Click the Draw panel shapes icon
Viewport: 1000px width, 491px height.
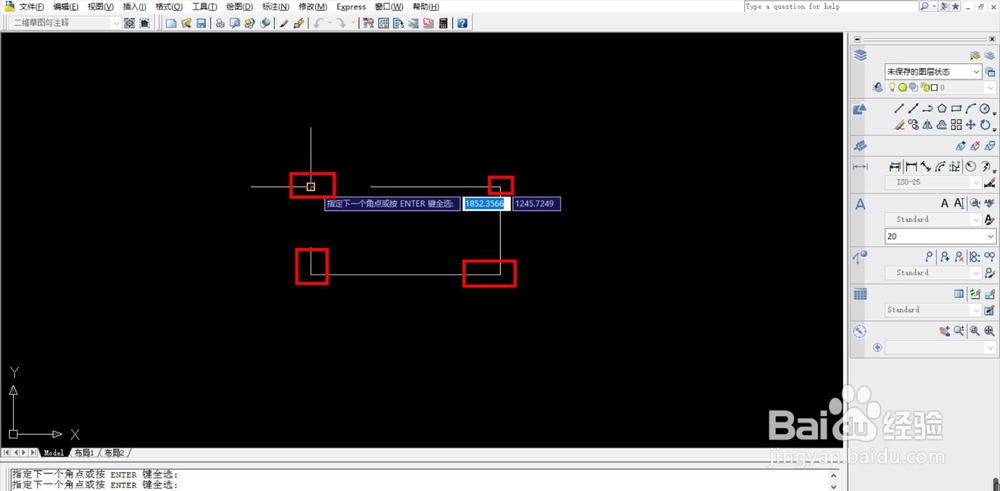(x=860, y=110)
